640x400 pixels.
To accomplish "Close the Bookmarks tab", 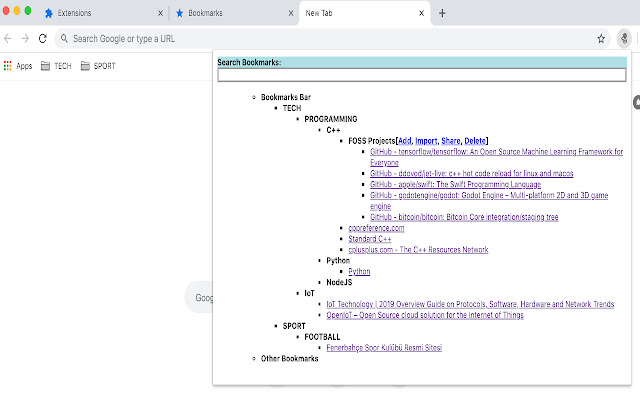I will [x=291, y=13].
